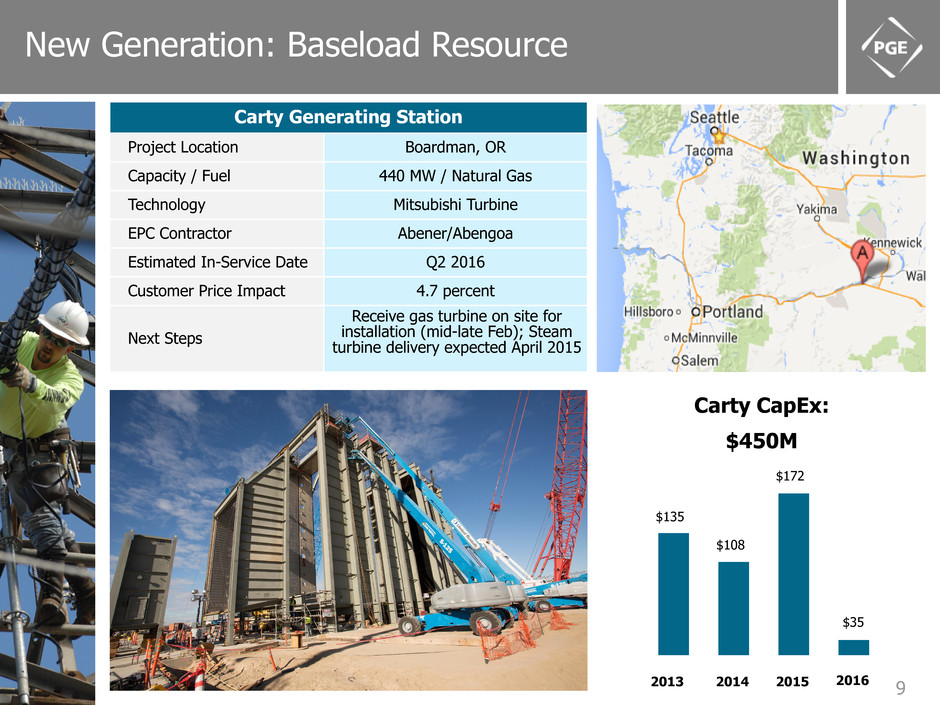The image size is (940, 705).
Task: Click the Seattle city dot on the map
Action: point(714,131)
